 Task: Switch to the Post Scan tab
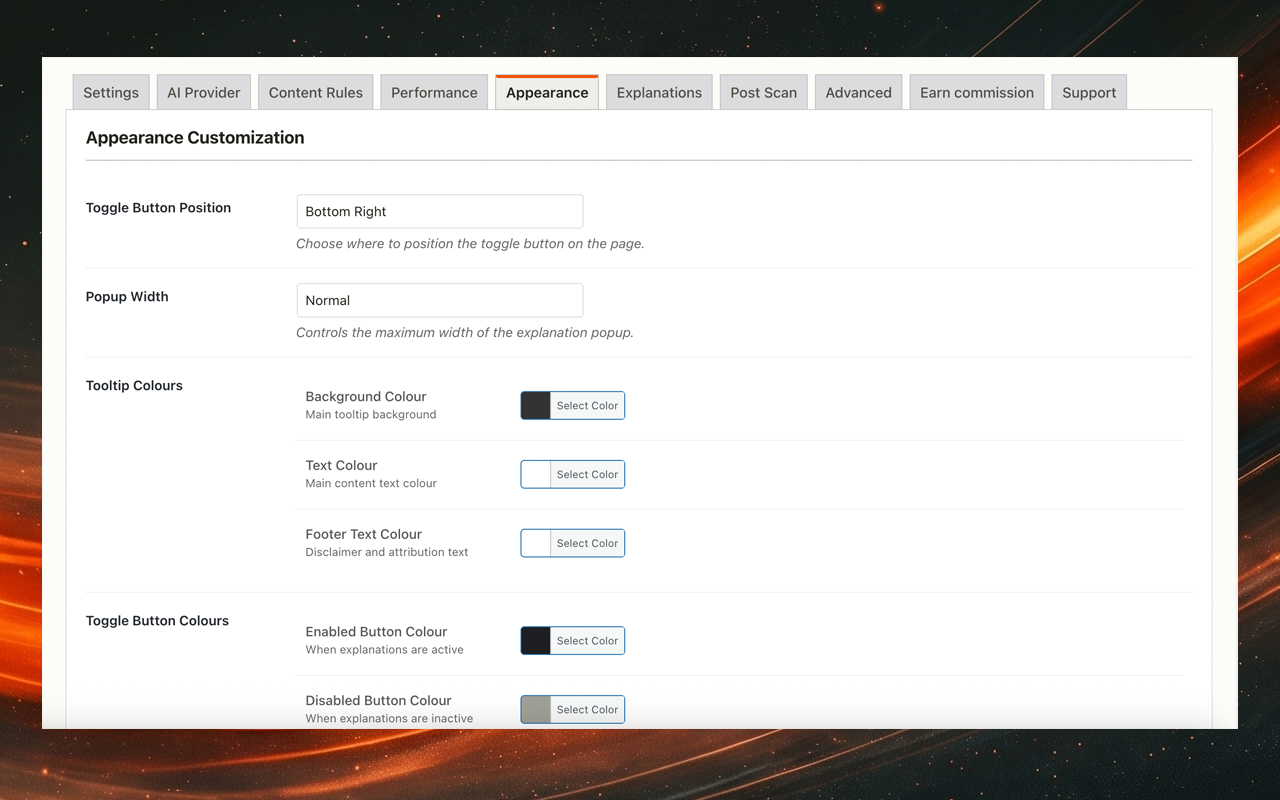(x=764, y=92)
